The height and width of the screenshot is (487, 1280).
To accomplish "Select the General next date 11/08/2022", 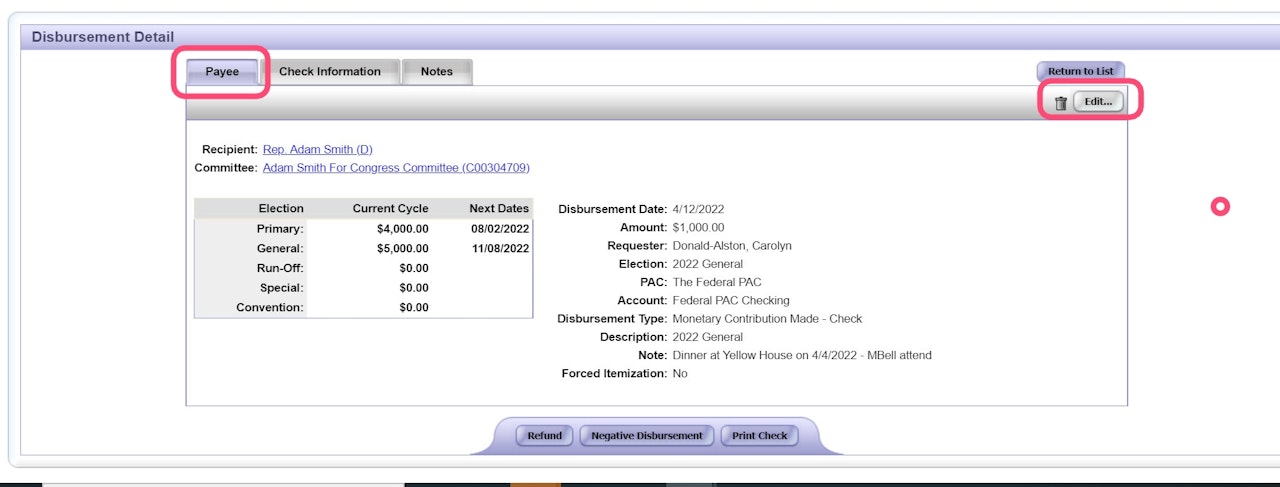I will coord(500,248).
